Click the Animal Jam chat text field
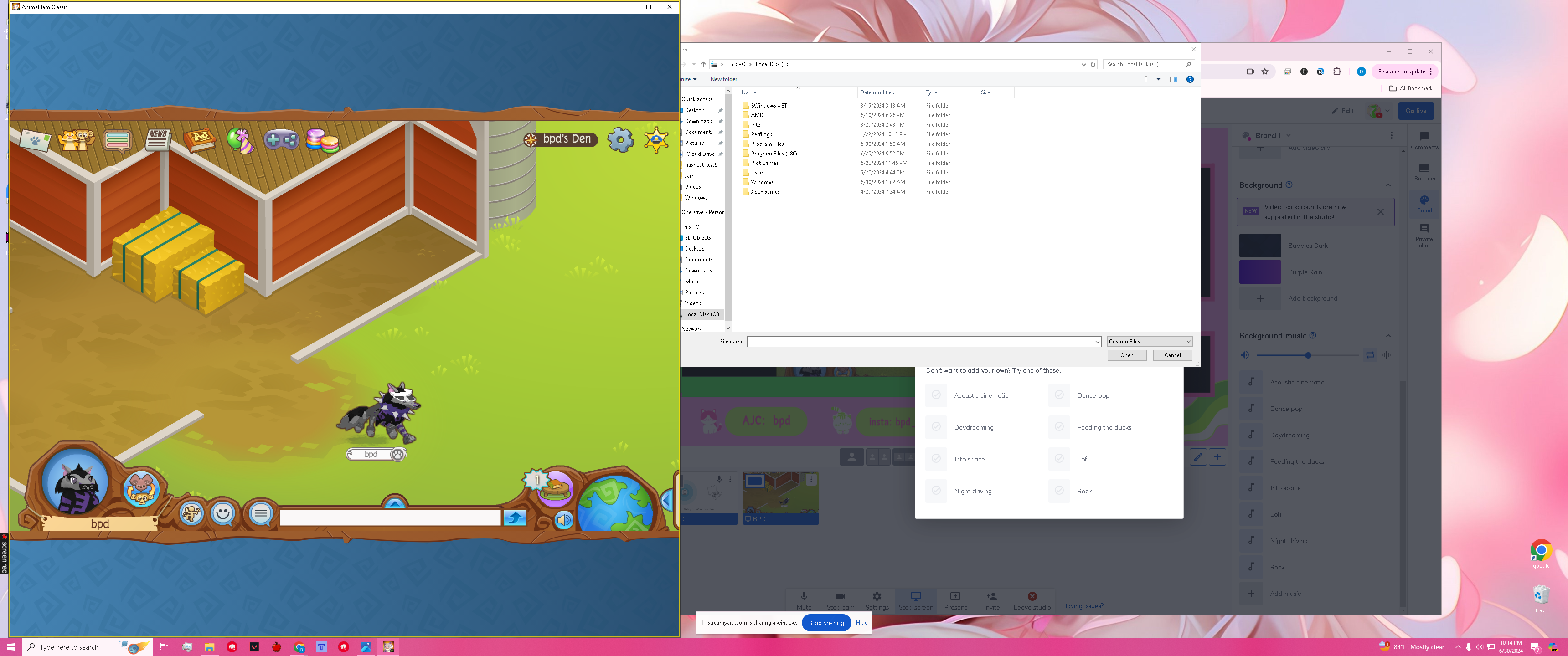 390,518
